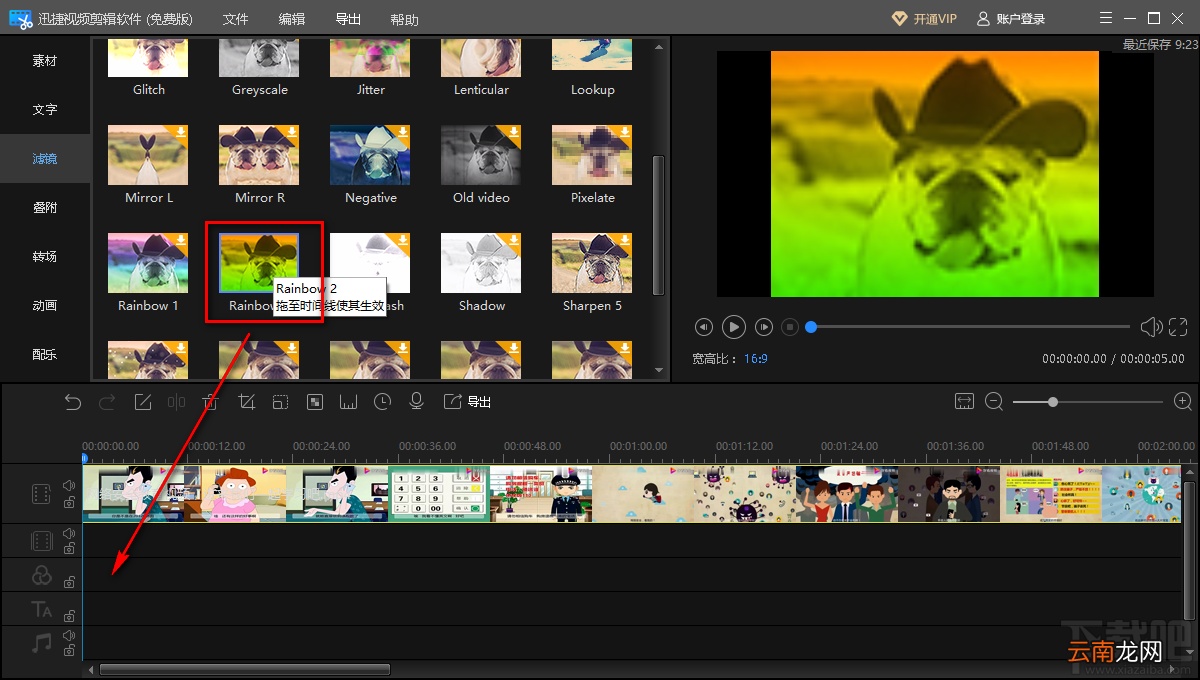This screenshot has width=1200, height=680.
Task: Lock the text track
Action: [69, 615]
